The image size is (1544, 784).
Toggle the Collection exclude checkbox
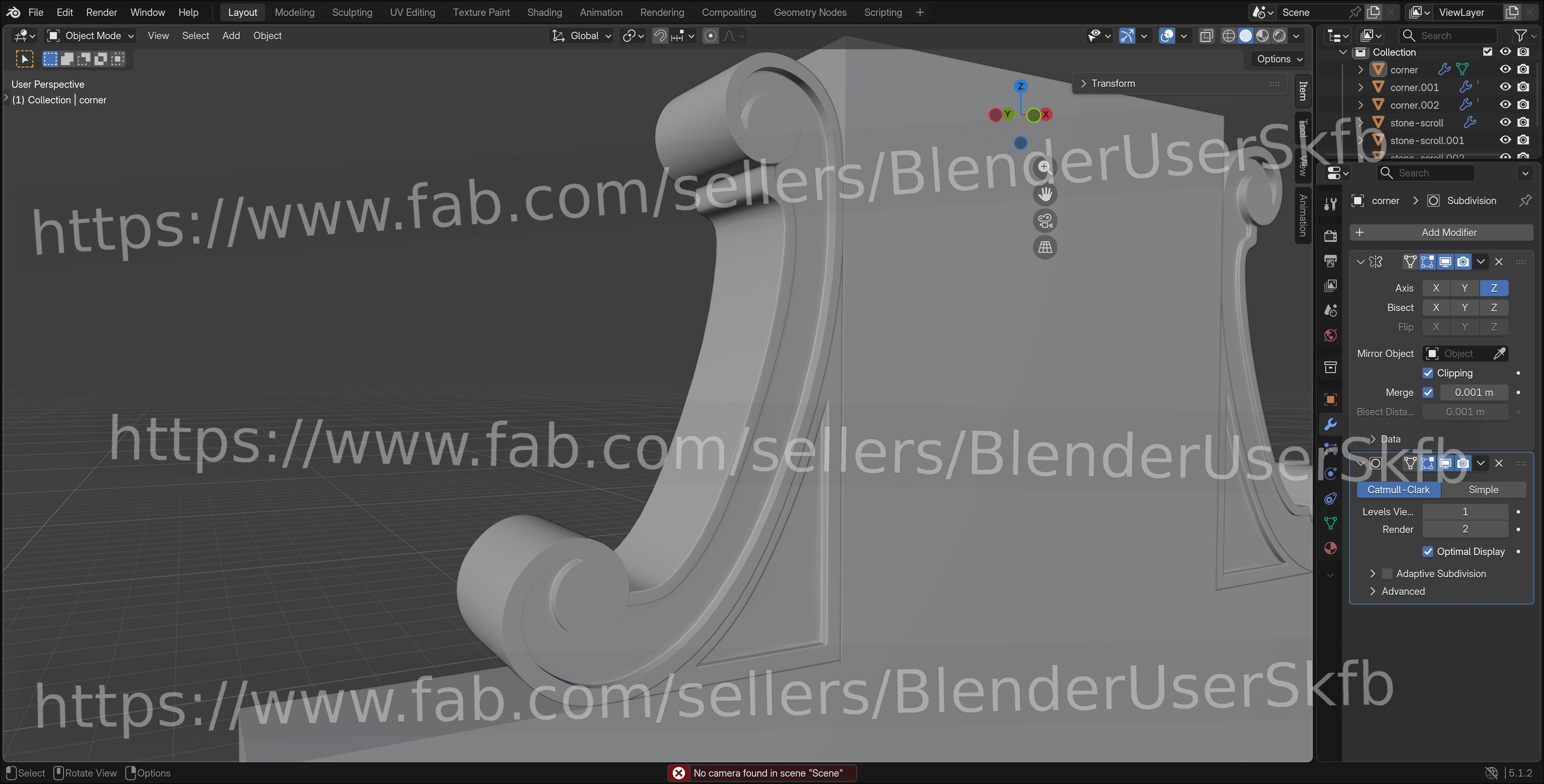1487,52
